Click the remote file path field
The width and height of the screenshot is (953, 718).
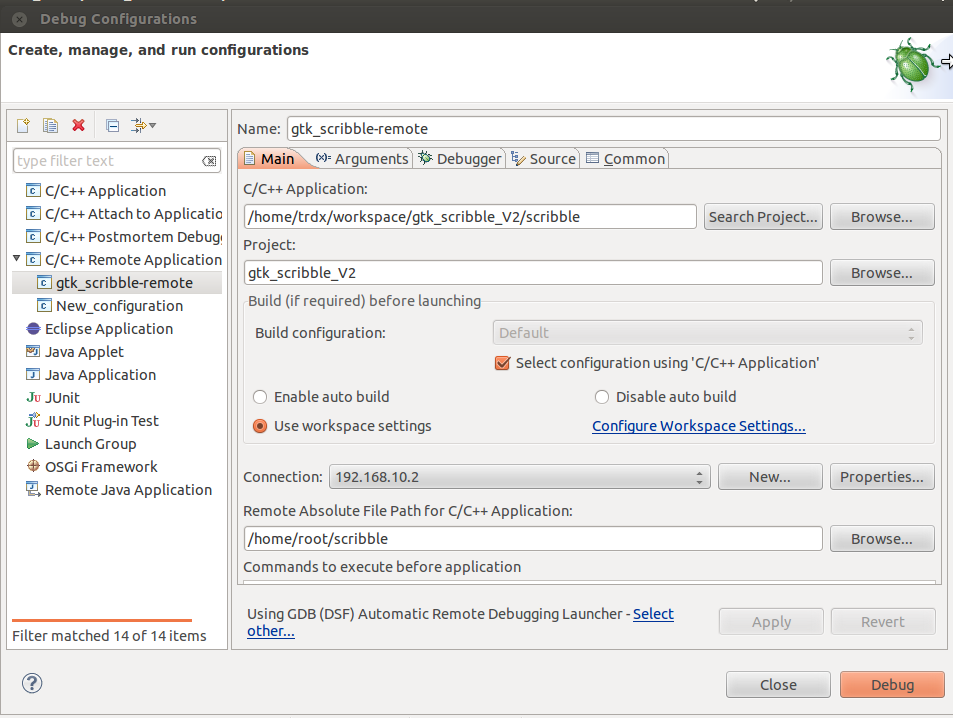coord(533,539)
